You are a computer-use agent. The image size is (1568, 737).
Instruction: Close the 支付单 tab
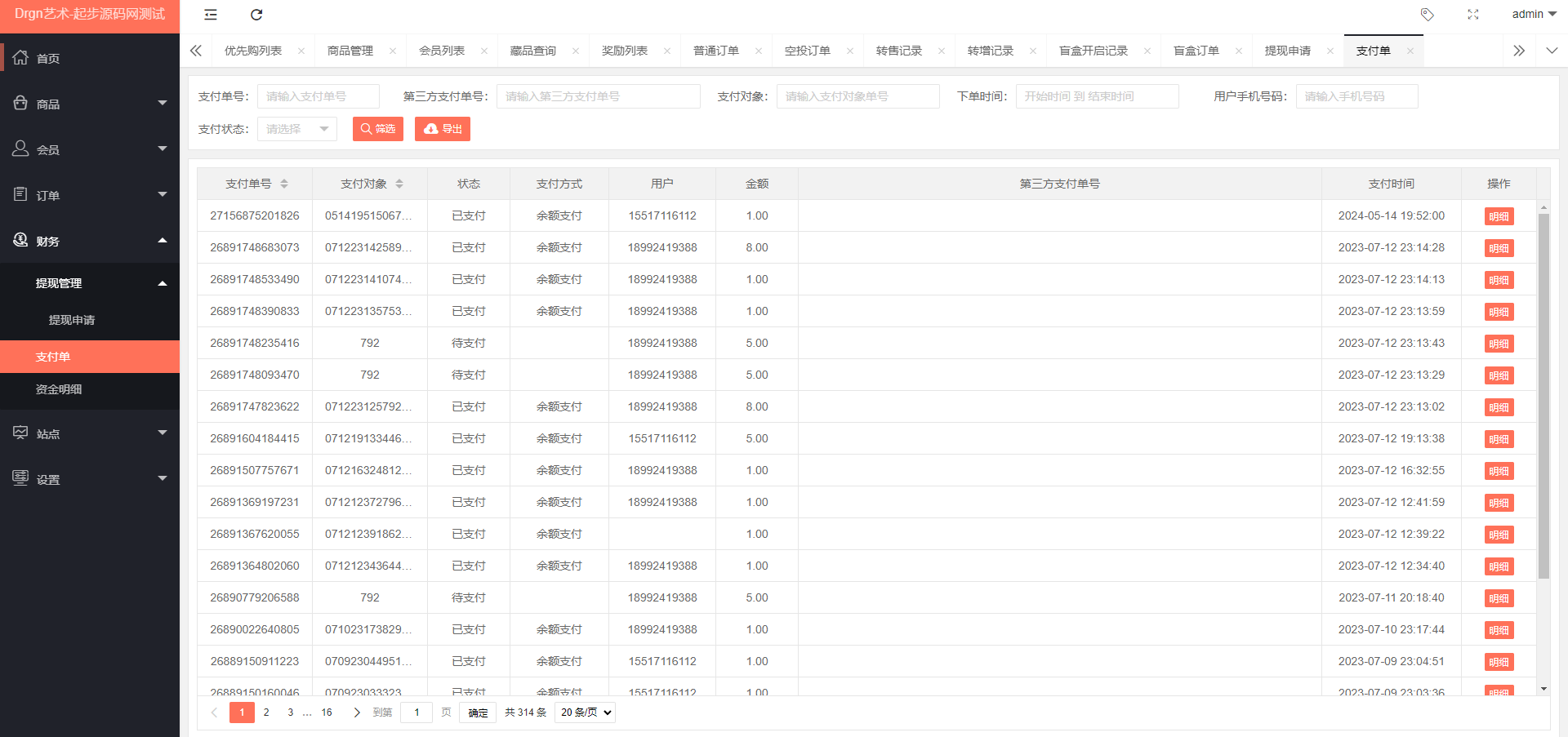1410,51
